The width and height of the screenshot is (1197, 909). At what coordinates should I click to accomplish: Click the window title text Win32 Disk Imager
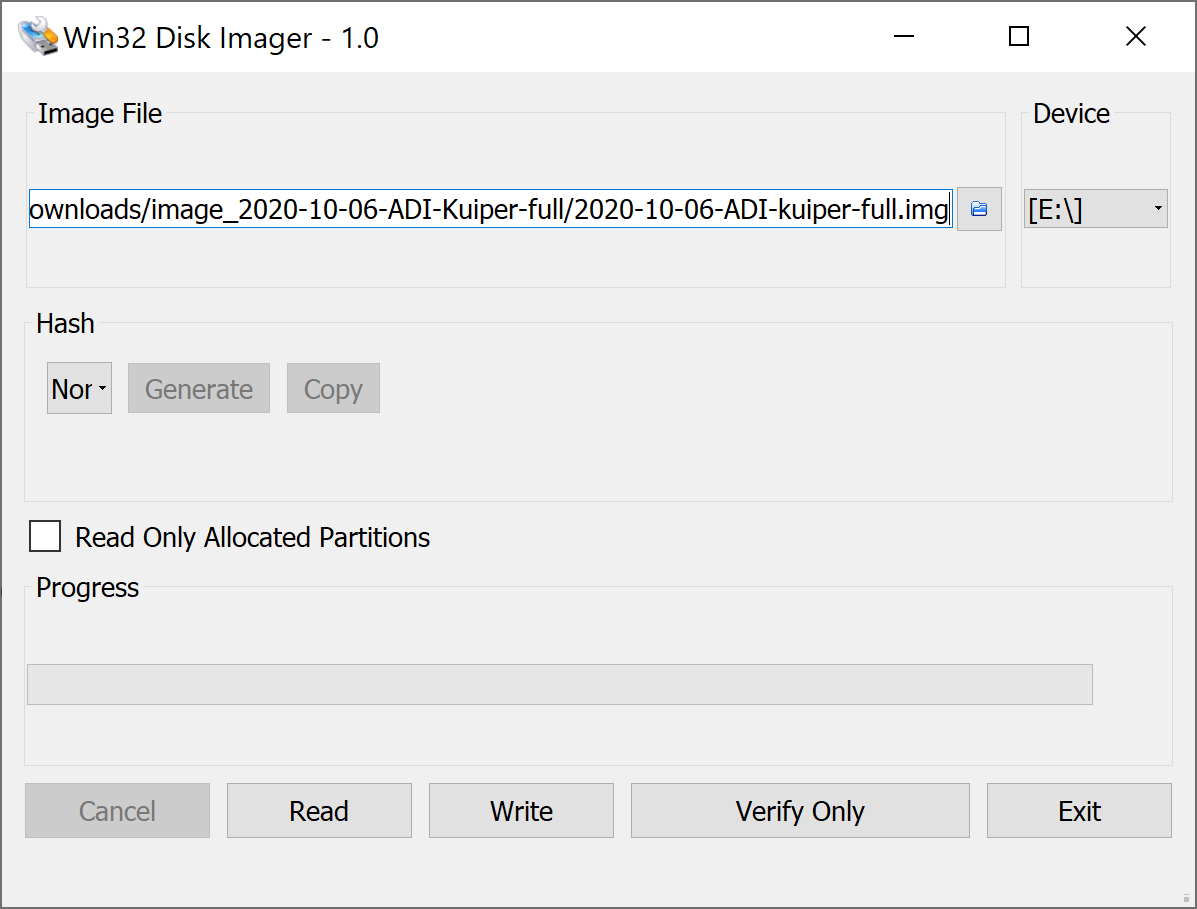221,37
